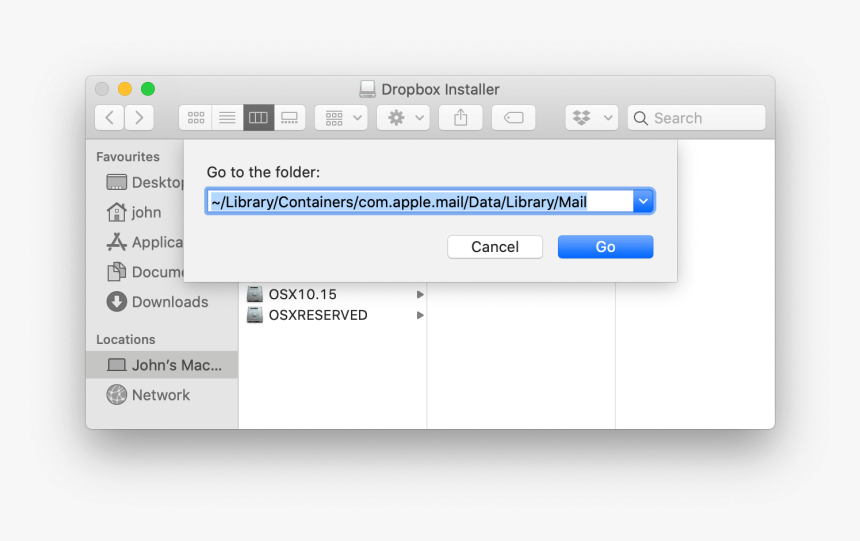This screenshot has height=541, width=860.
Task: Click the OSXRESERVED disk icon
Action: pyautogui.click(x=254, y=315)
